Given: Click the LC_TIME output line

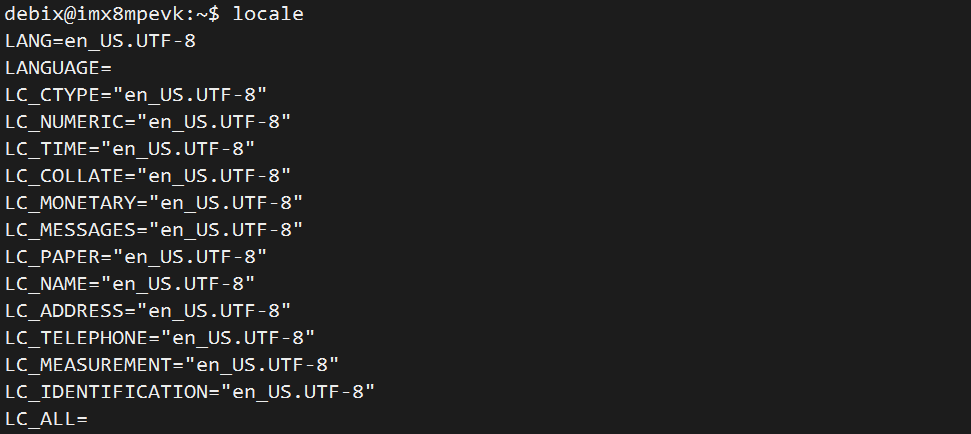Looking at the screenshot, I should click(130, 149).
